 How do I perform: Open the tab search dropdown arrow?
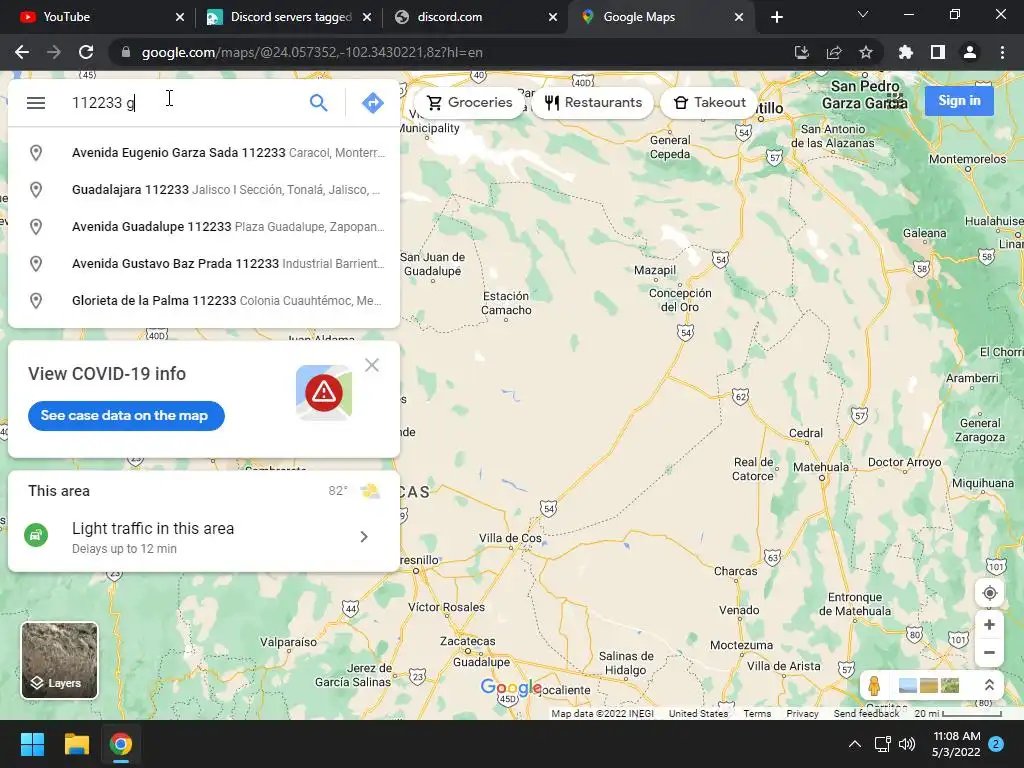(863, 14)
